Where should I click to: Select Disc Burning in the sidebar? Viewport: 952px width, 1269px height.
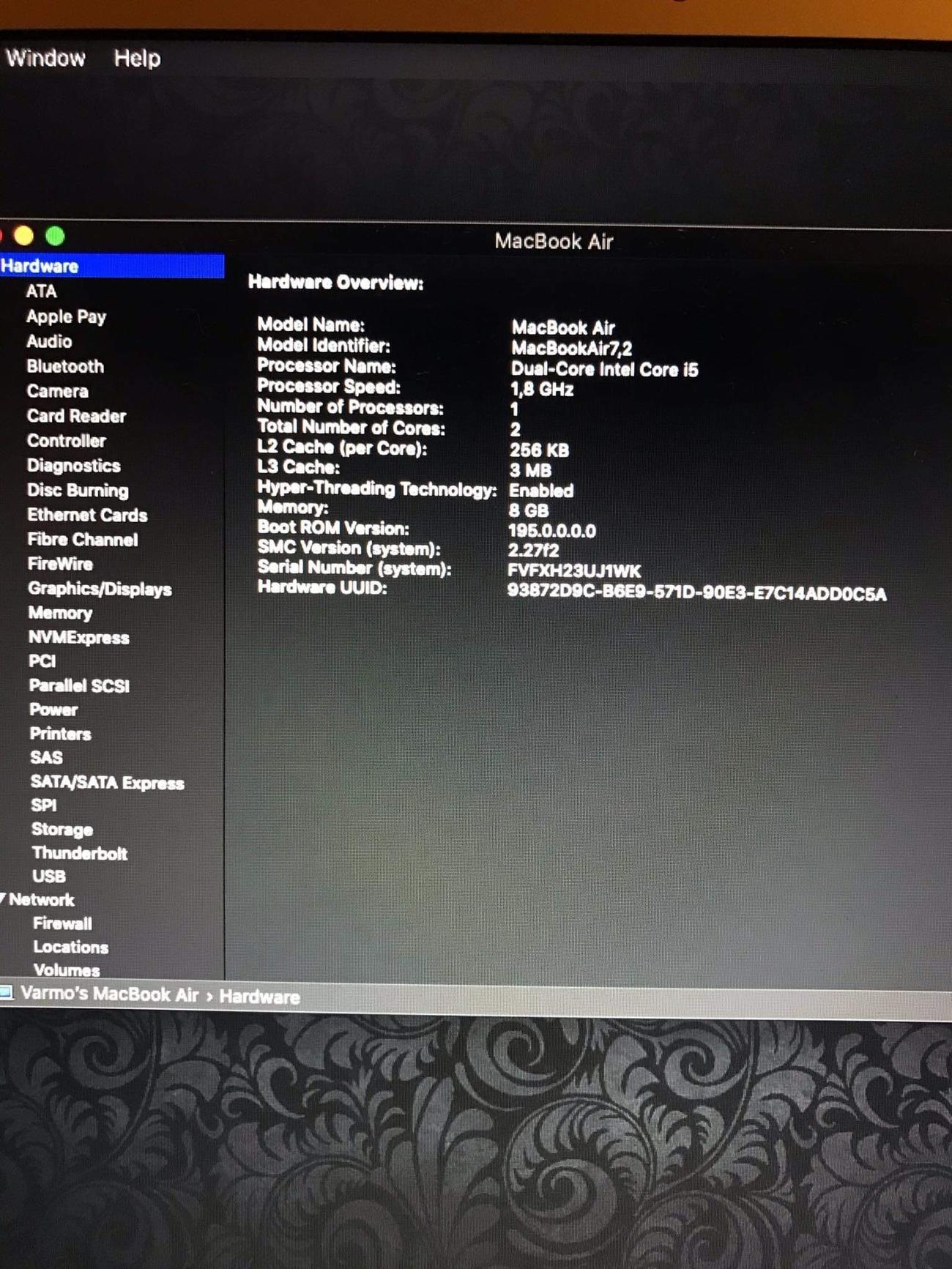pyautogui.click(x=78, y=491)
